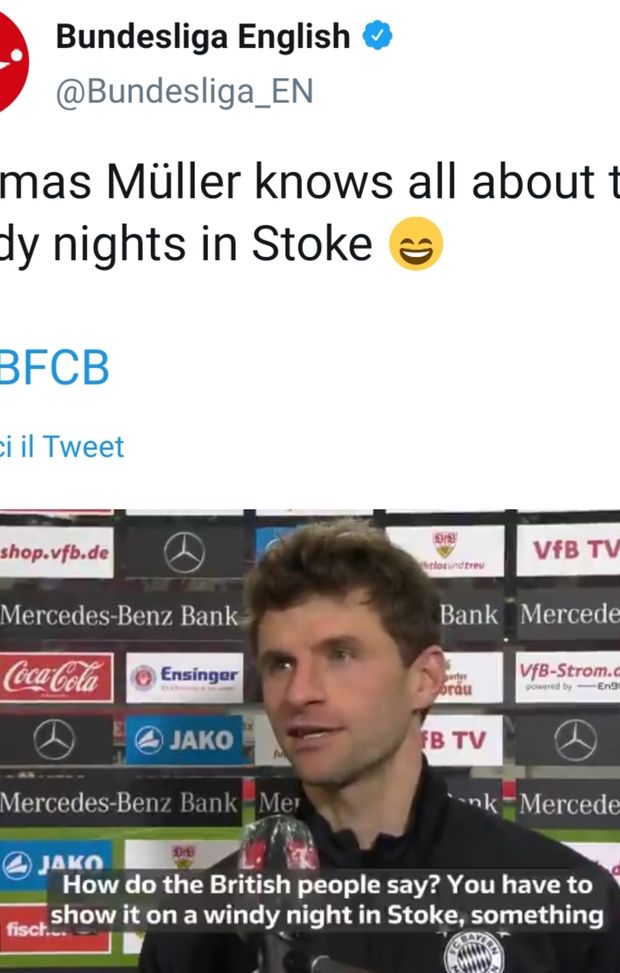620x973 pixels.
Task: Click the shop.vfb.de banner
Action: pyautogui.click(x=56, y=552)
